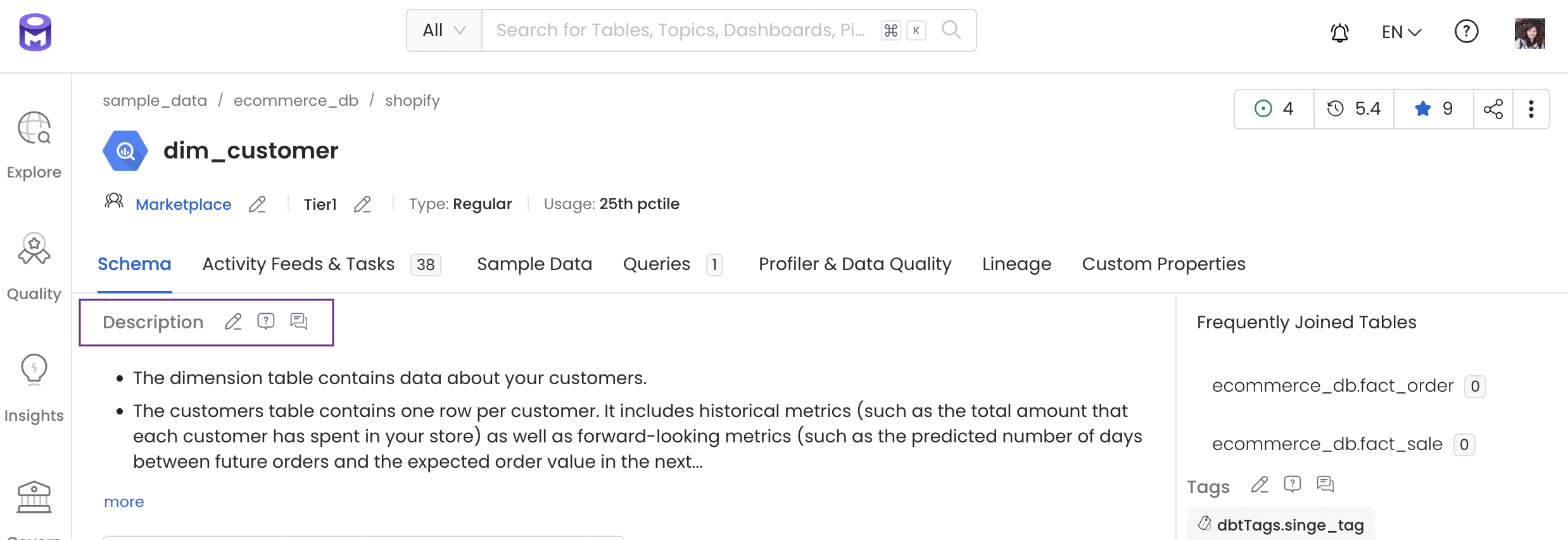Open the EN language dropdown
1568x540 pixels.
(1400, 31)
